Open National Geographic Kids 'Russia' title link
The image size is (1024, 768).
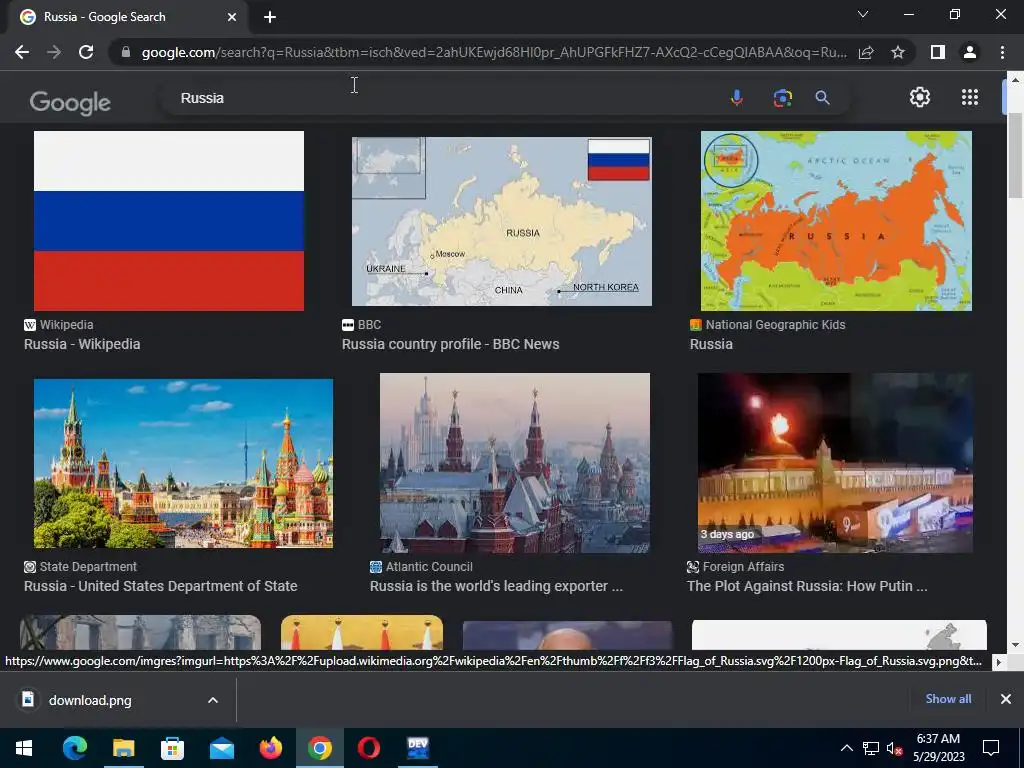point(711,344)
